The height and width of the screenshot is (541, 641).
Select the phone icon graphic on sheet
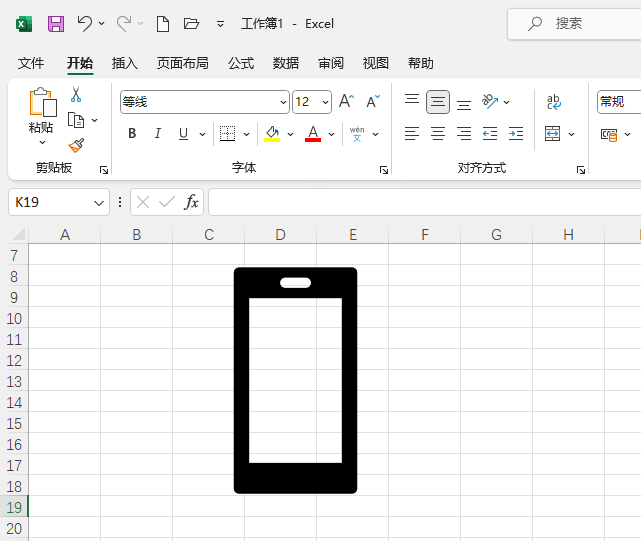[295, 380]
